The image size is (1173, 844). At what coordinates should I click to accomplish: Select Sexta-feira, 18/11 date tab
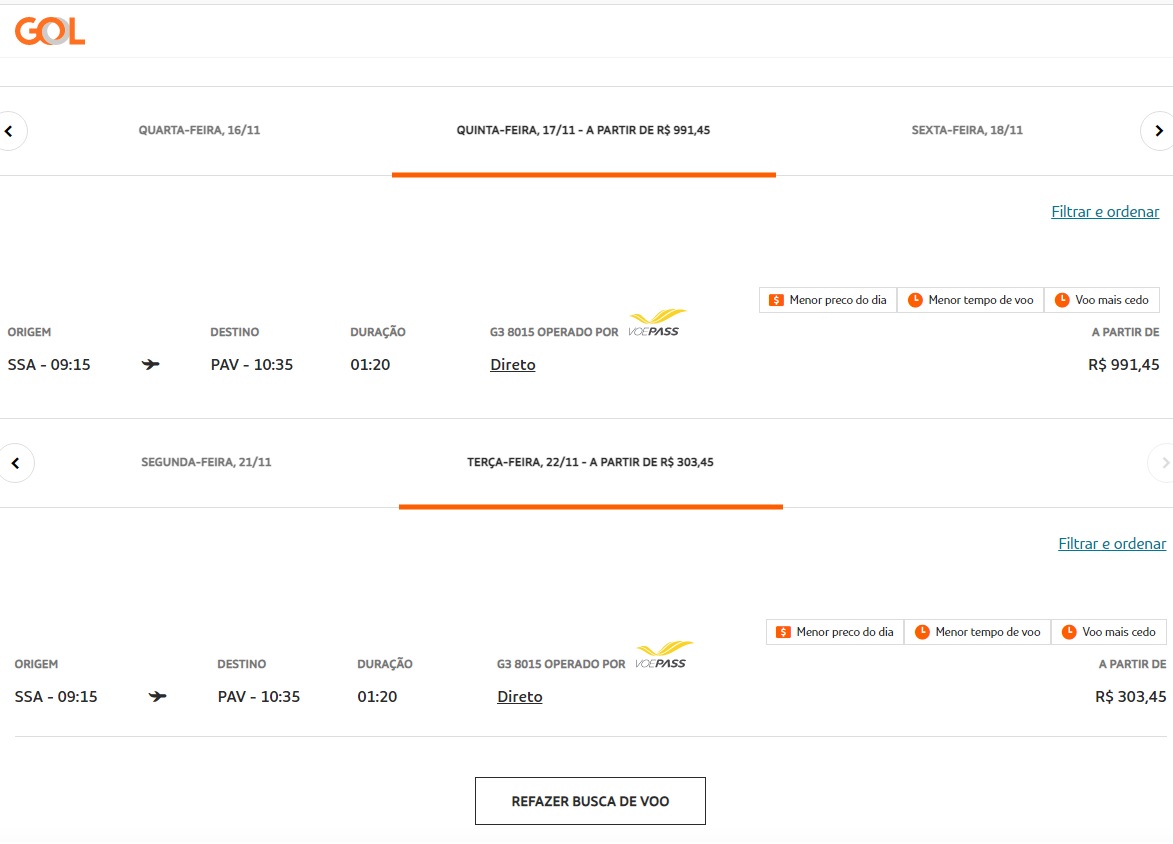(x=967, y=131)
